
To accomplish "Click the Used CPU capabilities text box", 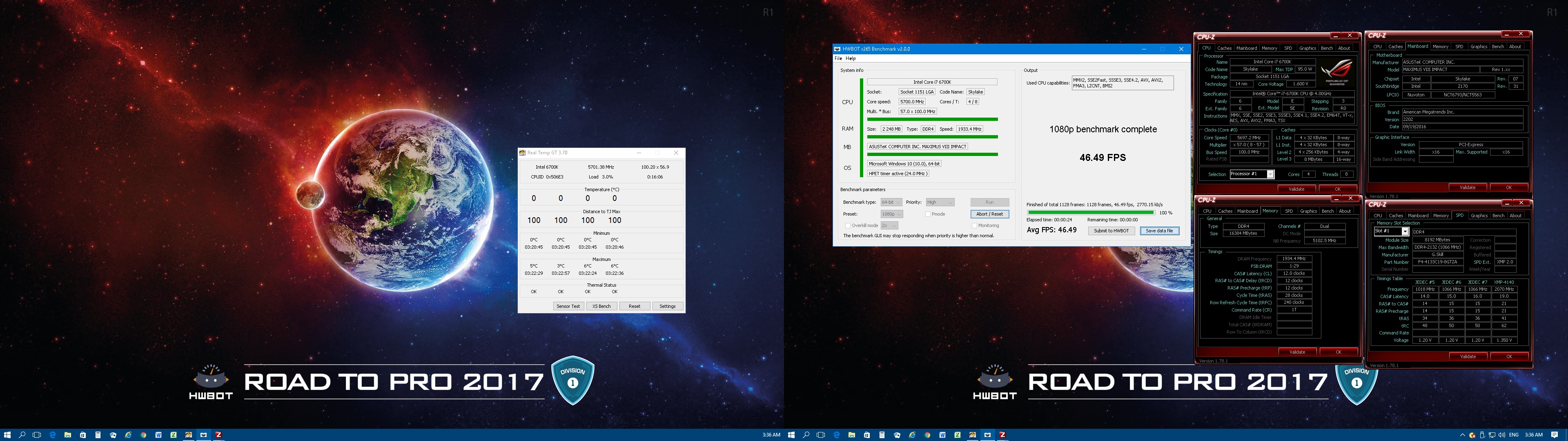I will [1123, 83].
